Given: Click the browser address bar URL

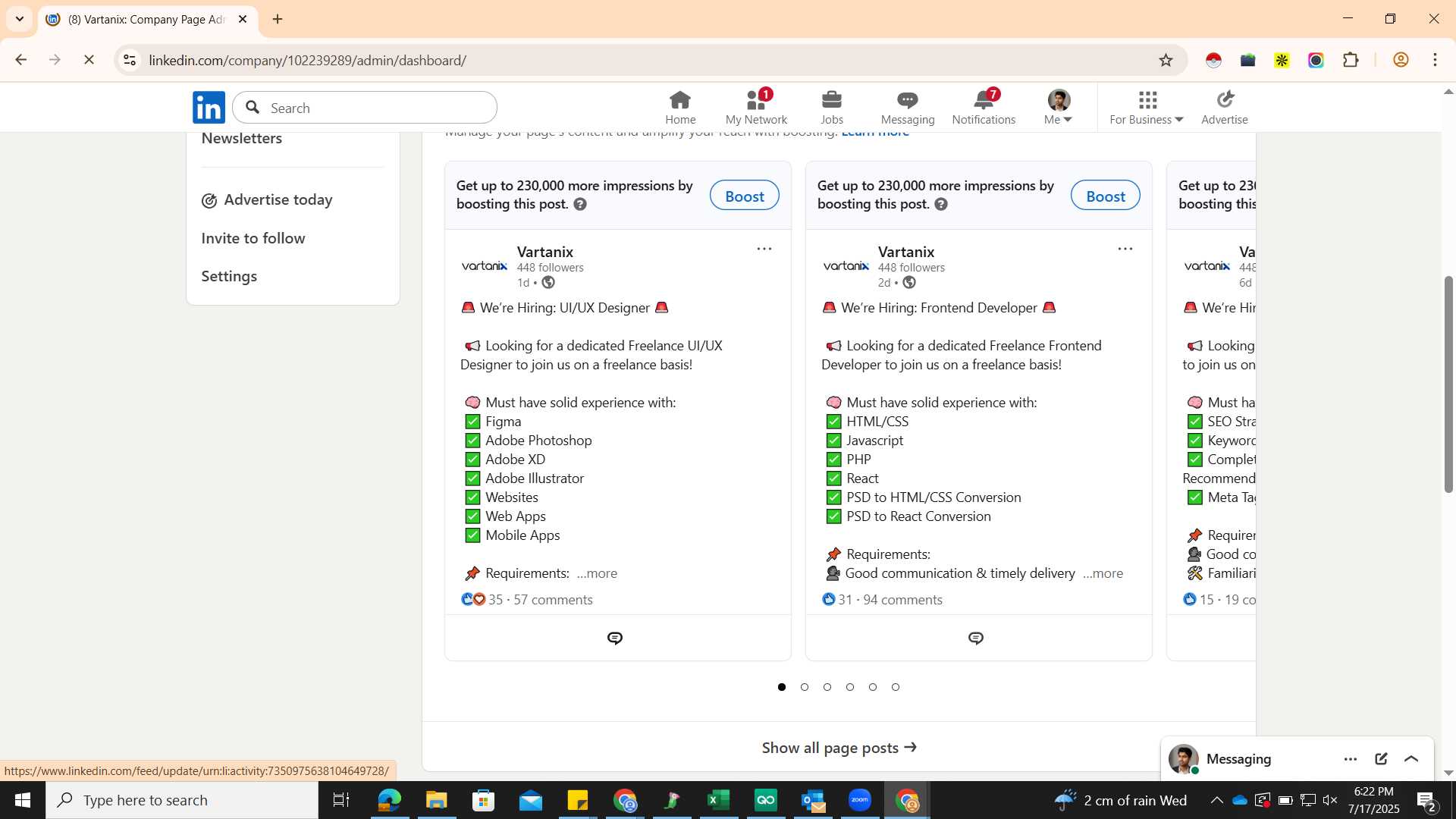Looking at the screenshot, I should click(308, 60).
